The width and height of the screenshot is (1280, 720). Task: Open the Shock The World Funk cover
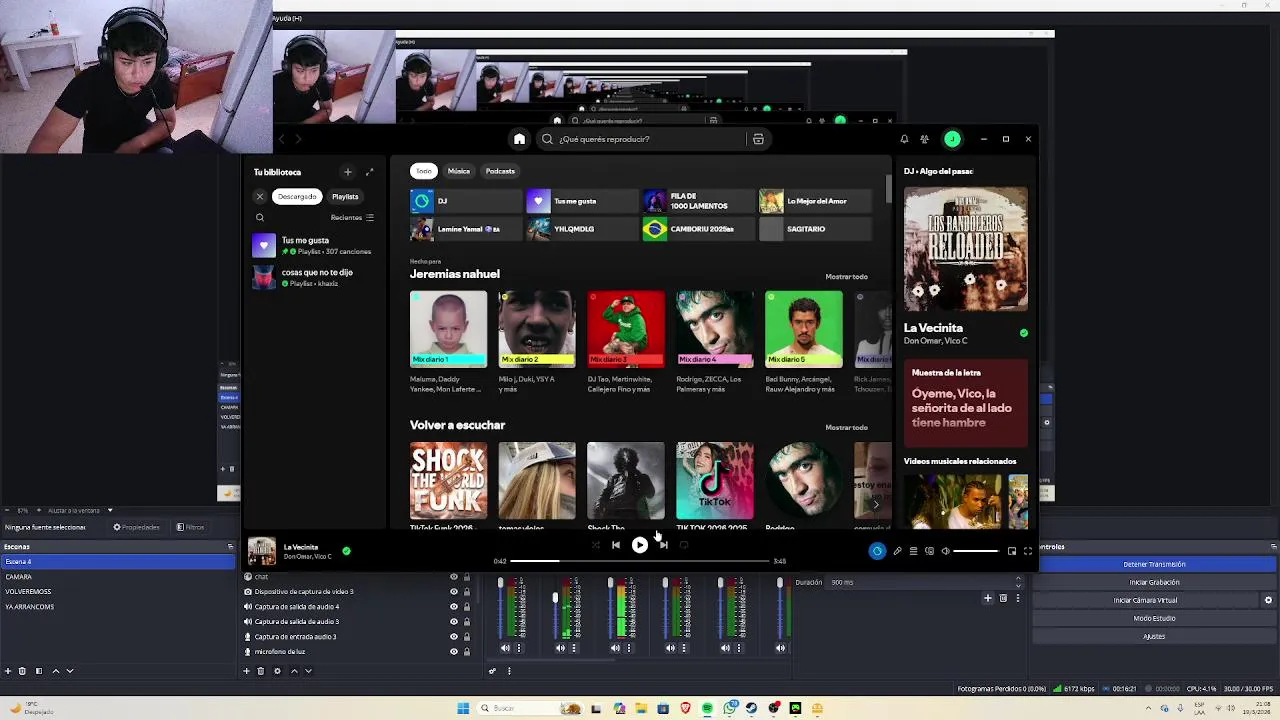(448, 481)
